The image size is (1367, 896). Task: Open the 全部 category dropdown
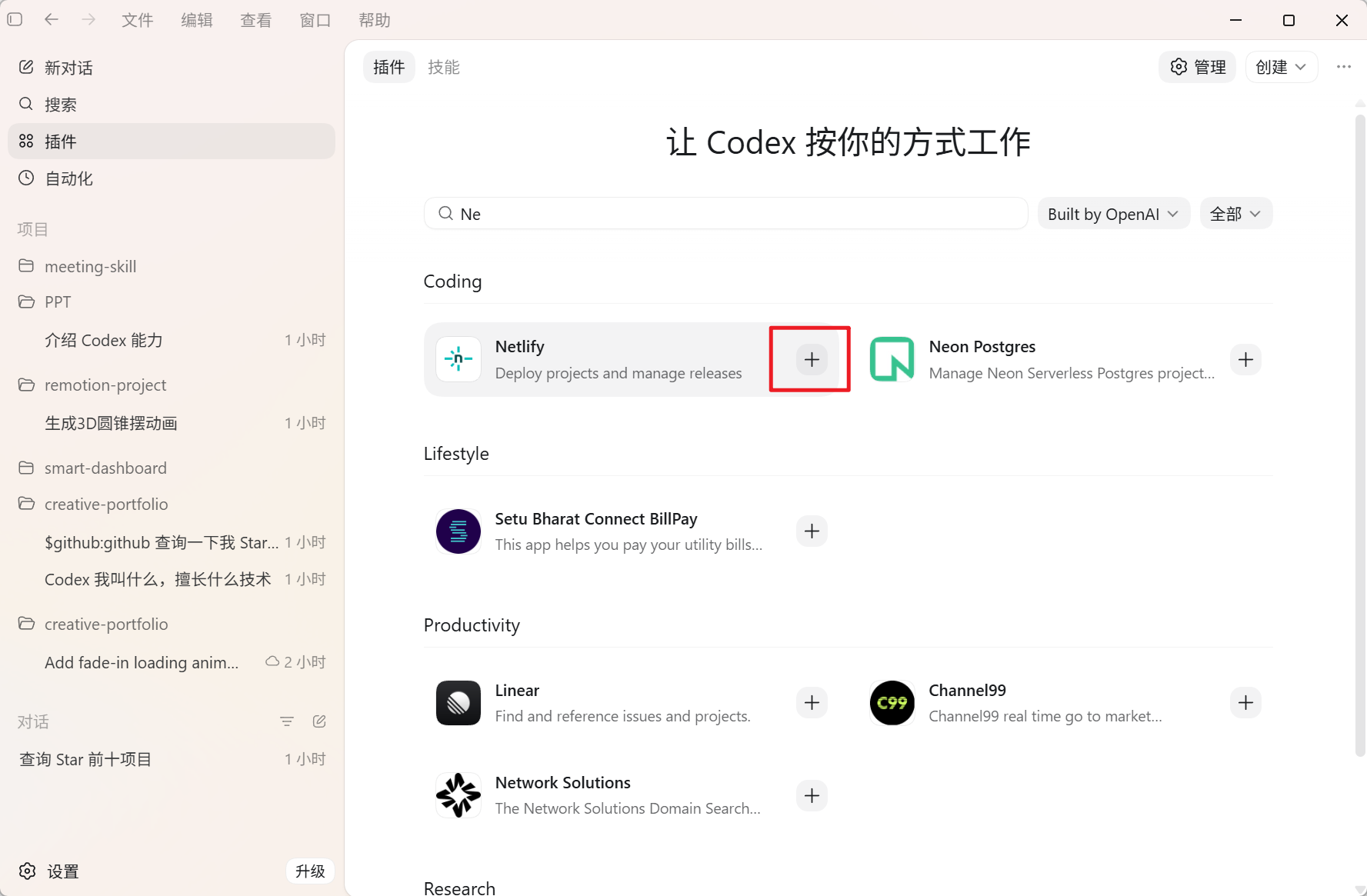(x=1236, y=214)
